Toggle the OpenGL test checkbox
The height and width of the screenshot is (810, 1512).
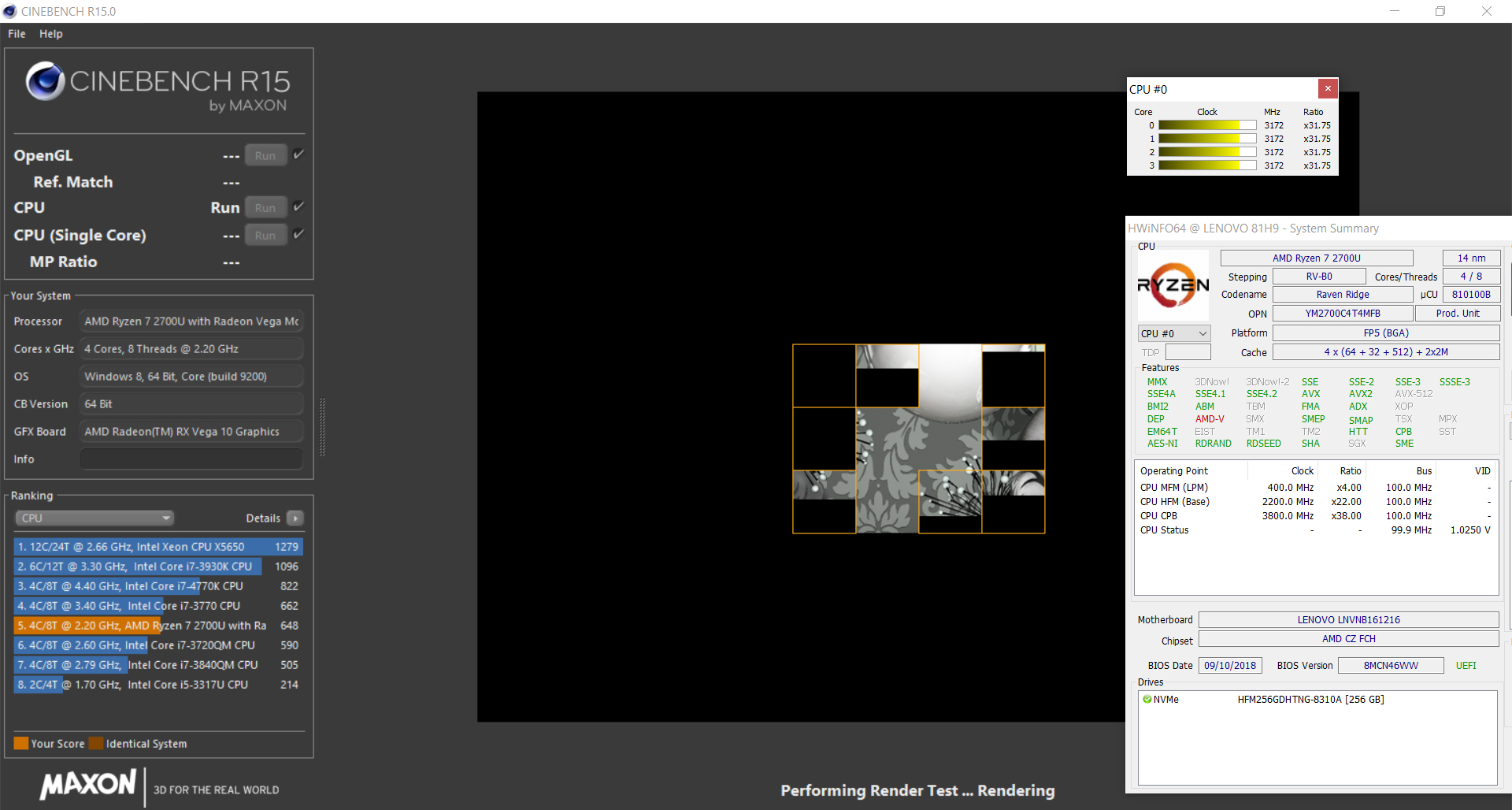(298, 154)
